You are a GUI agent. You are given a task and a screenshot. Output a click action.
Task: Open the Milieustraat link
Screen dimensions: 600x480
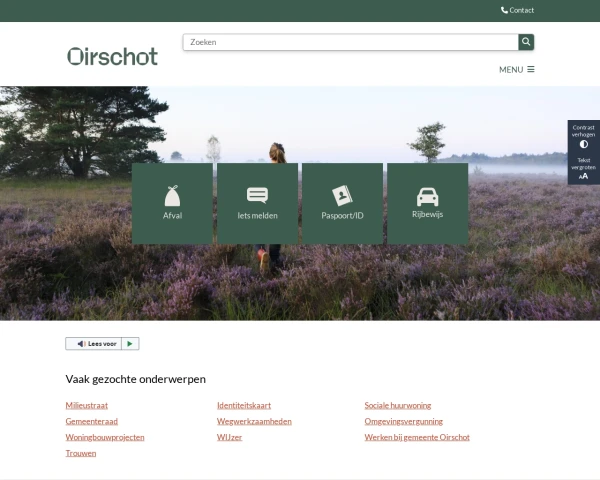(x=86, y=405)
